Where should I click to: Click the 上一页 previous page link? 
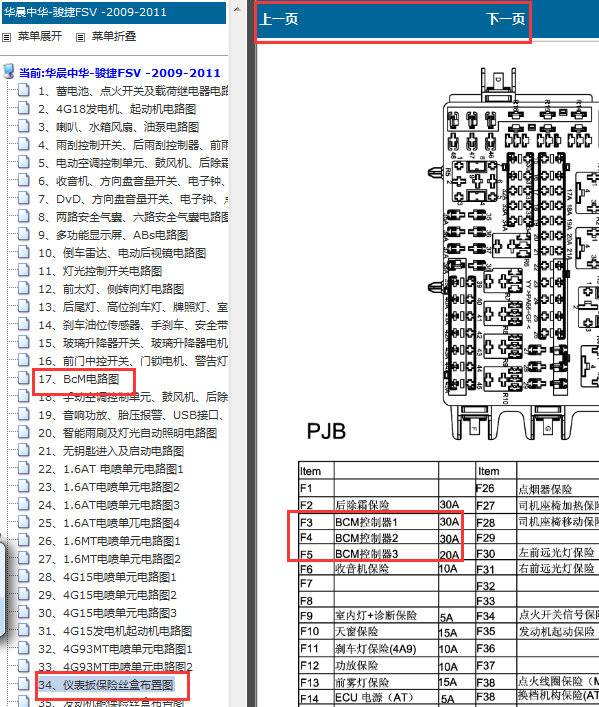coord(279,19)
